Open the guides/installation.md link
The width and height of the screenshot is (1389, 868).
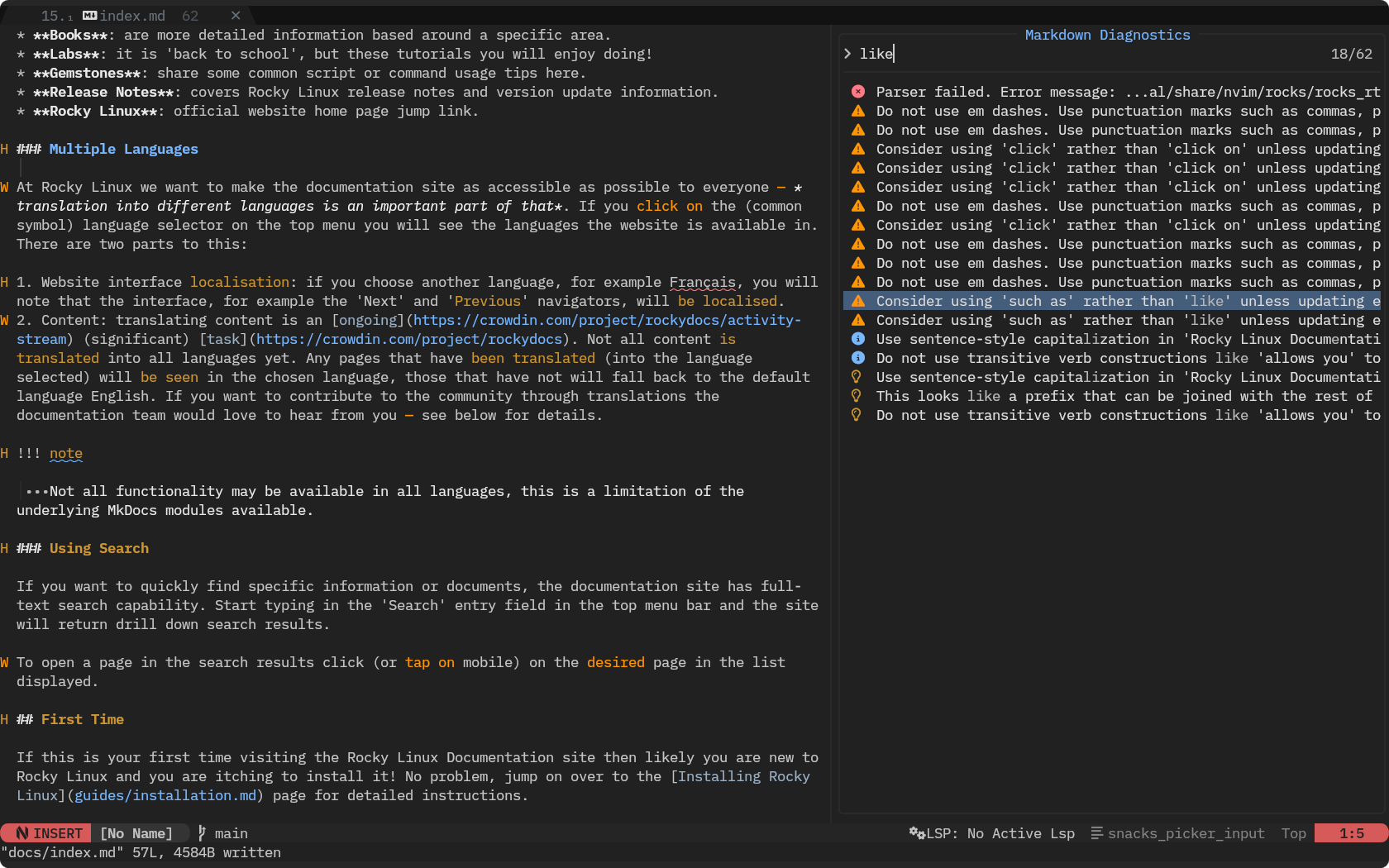[165, 795]
